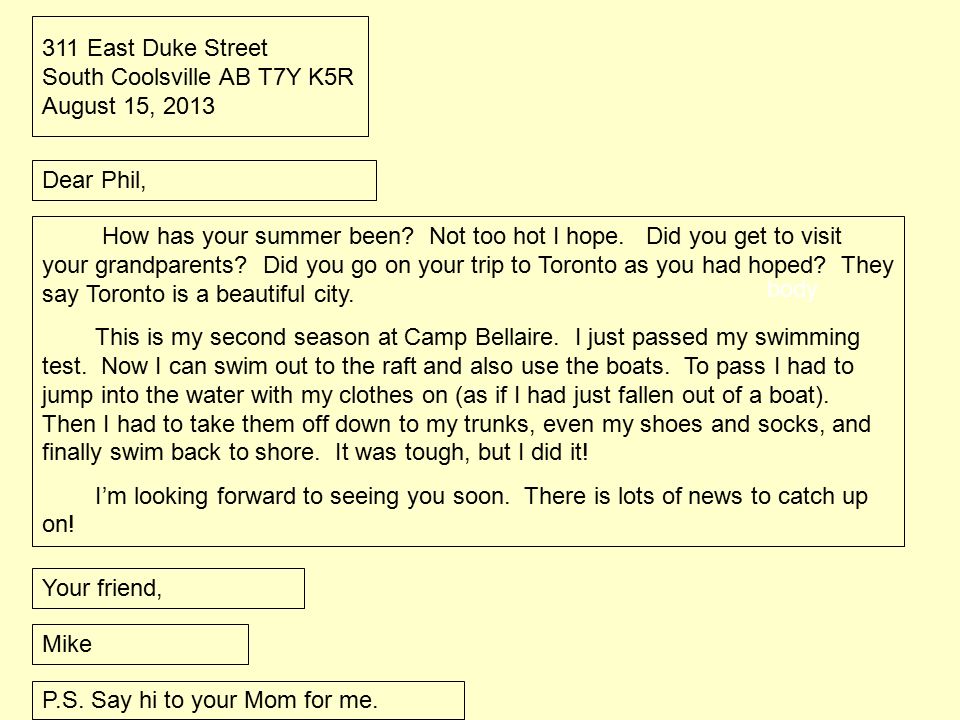Click the 'P.S. Say hi to your Mom' box

point(248,700)
